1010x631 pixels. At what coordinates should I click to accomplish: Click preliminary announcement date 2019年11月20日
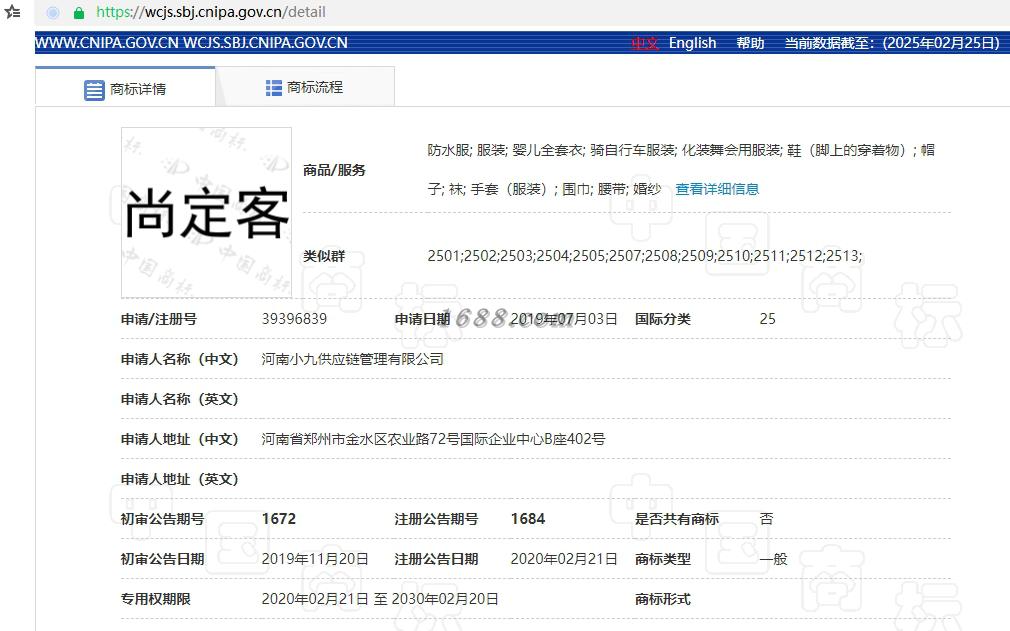[x=315, y=559]
